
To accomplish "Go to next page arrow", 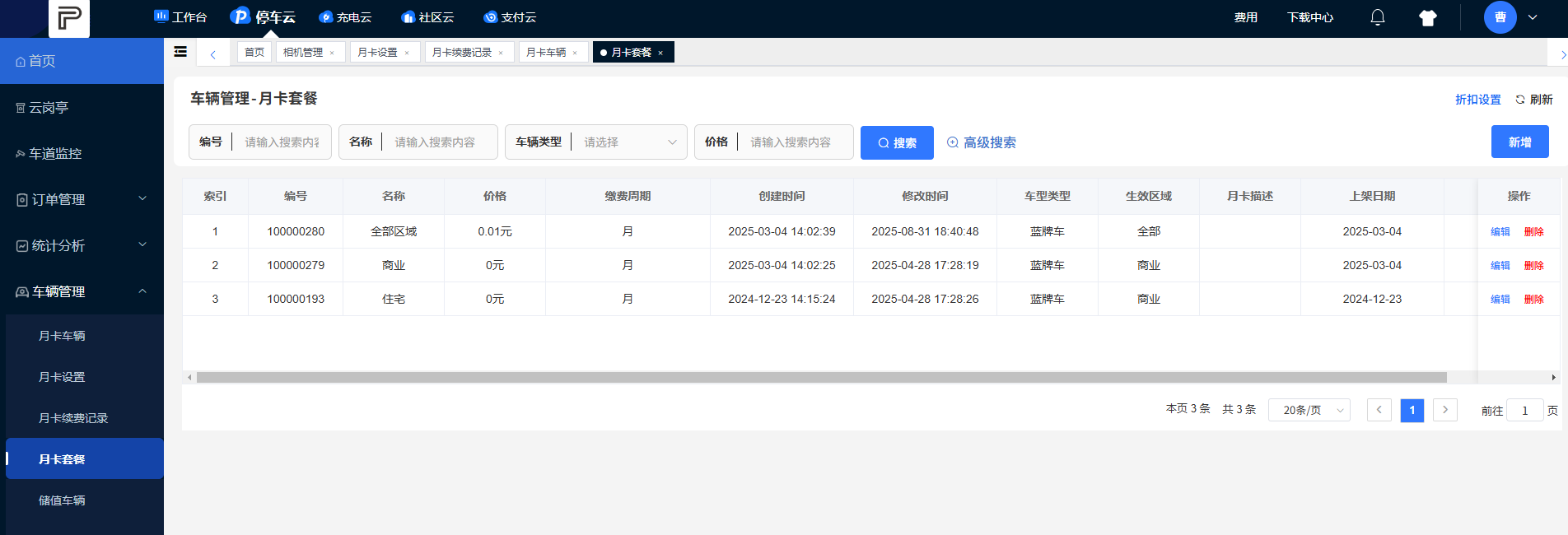I will click(x=1445, y=410).
